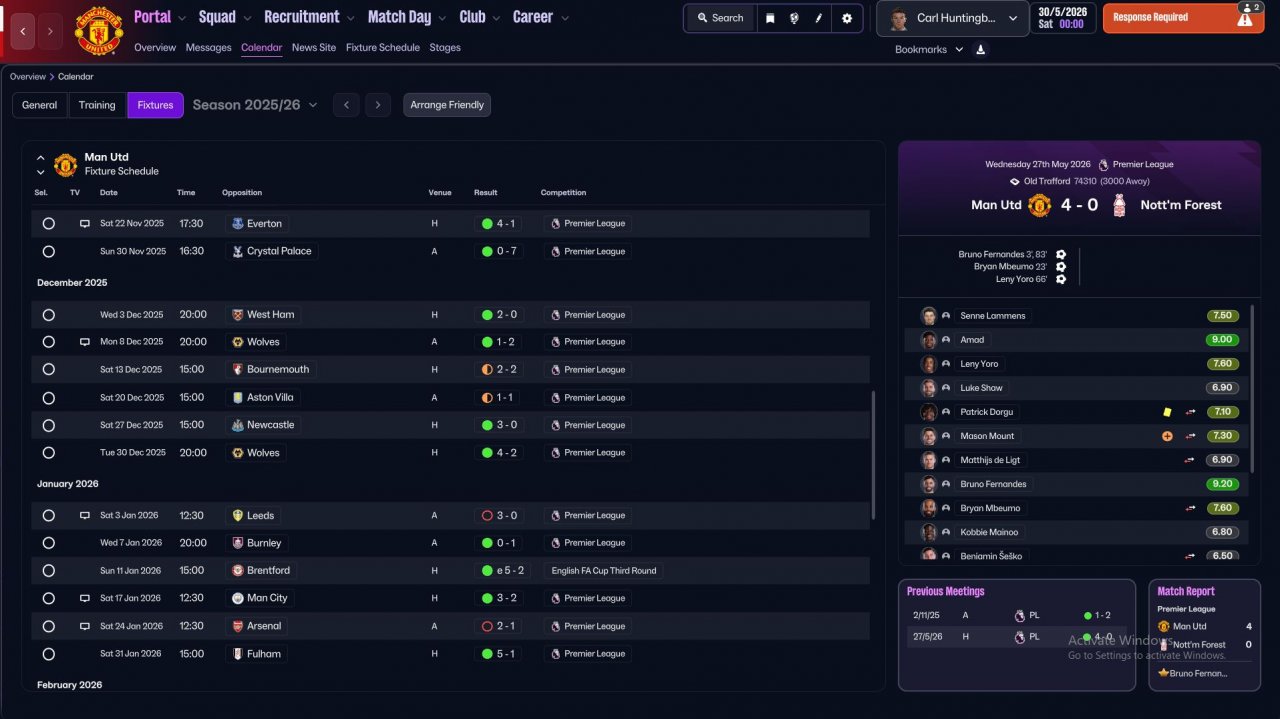Open the Fixture Schedule tab
Image resolution: width=1280 pixels, height=719 pixels.
(383, 47)
